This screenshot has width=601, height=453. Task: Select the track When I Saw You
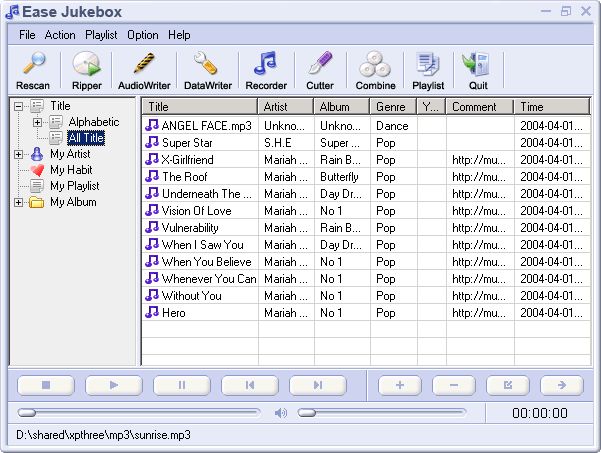[x=202, y=245]
